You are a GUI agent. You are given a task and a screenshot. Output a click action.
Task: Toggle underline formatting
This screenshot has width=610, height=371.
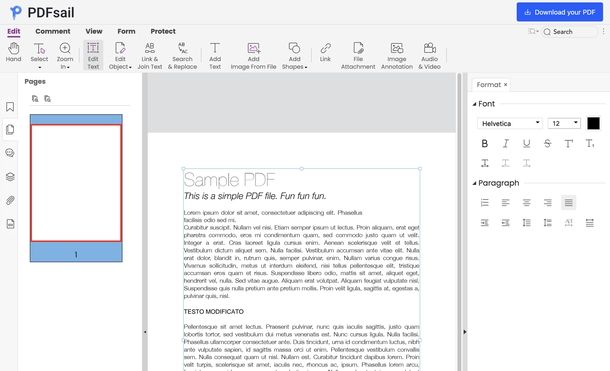click(x=526, y=144)
